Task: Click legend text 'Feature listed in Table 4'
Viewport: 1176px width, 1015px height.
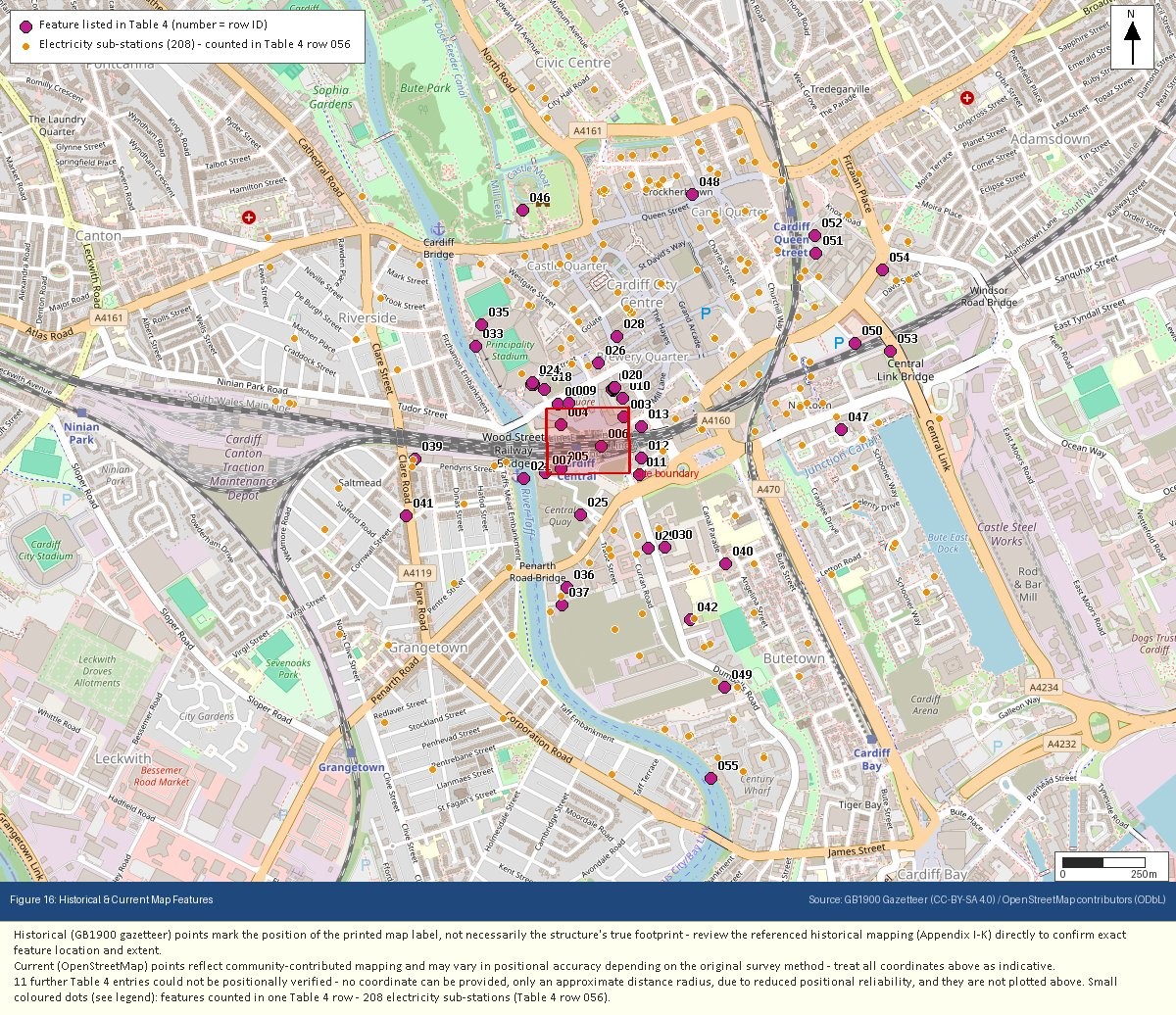Action: 153,24
